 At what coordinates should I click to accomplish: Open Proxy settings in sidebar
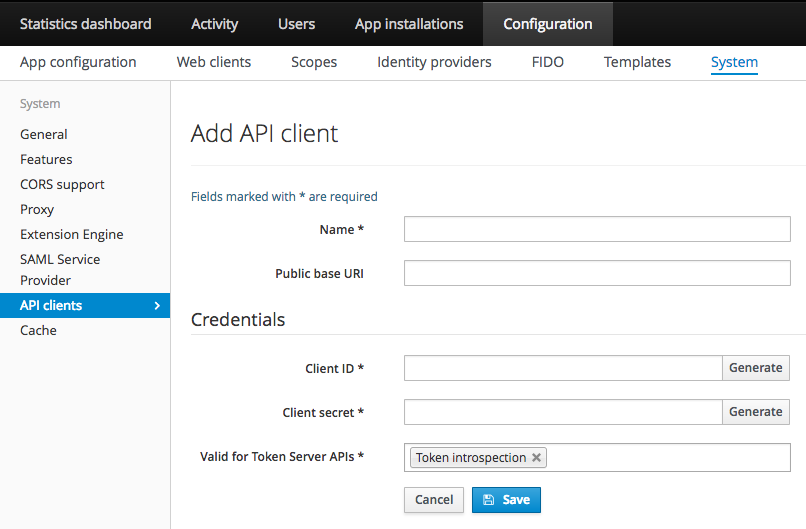pos(37,210)
